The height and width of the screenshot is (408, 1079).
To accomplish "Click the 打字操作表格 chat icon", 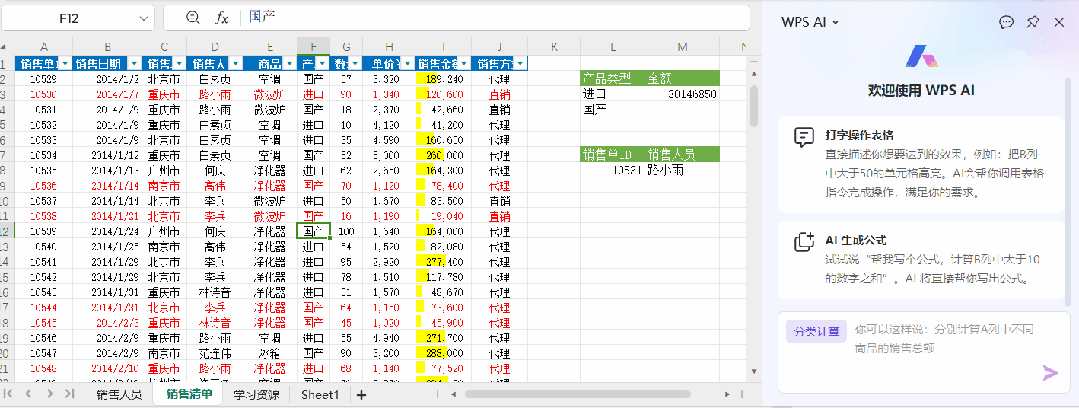I will [x=804, y=137].
